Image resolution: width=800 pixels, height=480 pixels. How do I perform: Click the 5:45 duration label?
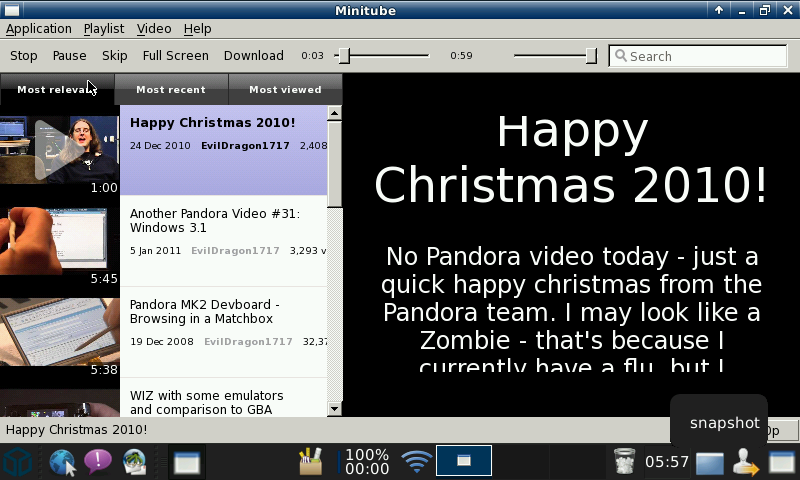pyautogui.click(x=104, y=279)
